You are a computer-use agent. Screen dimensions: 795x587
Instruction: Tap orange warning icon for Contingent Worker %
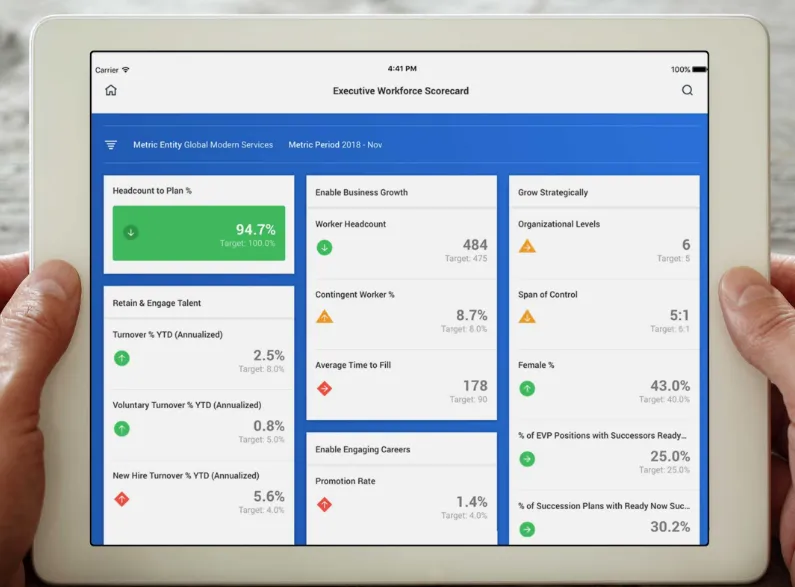[x=324, y=317]
